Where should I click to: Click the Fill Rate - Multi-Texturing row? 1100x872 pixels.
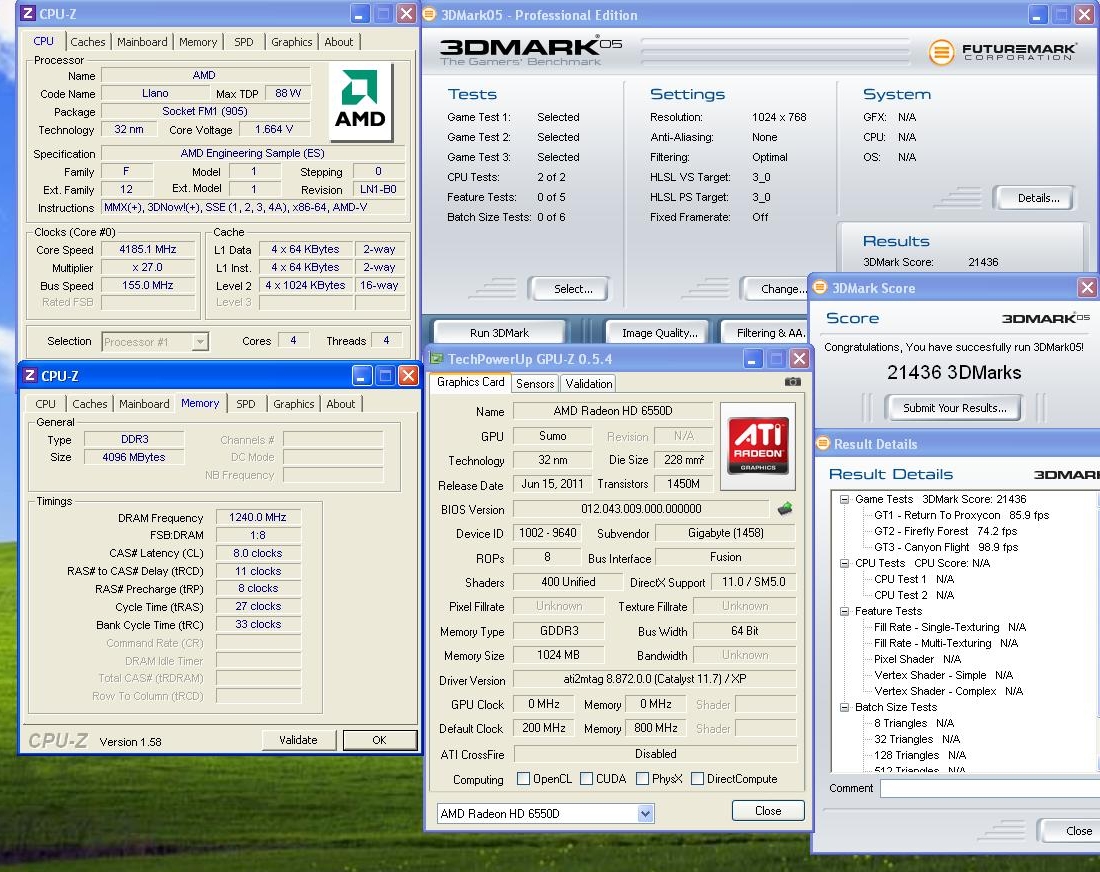point(945,643)
